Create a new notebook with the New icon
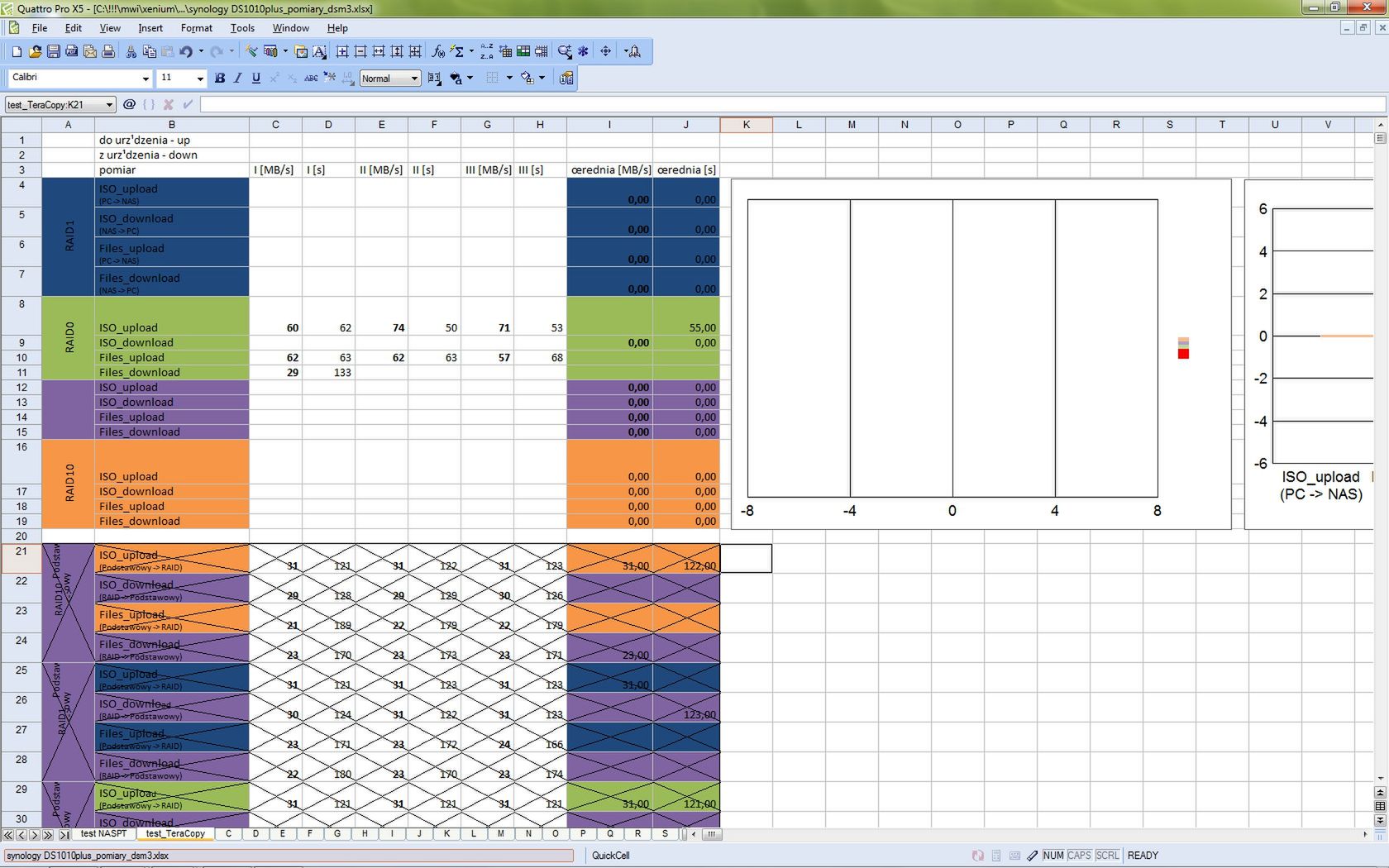This screenshot has height=868, width=1389. click(17, 51)
